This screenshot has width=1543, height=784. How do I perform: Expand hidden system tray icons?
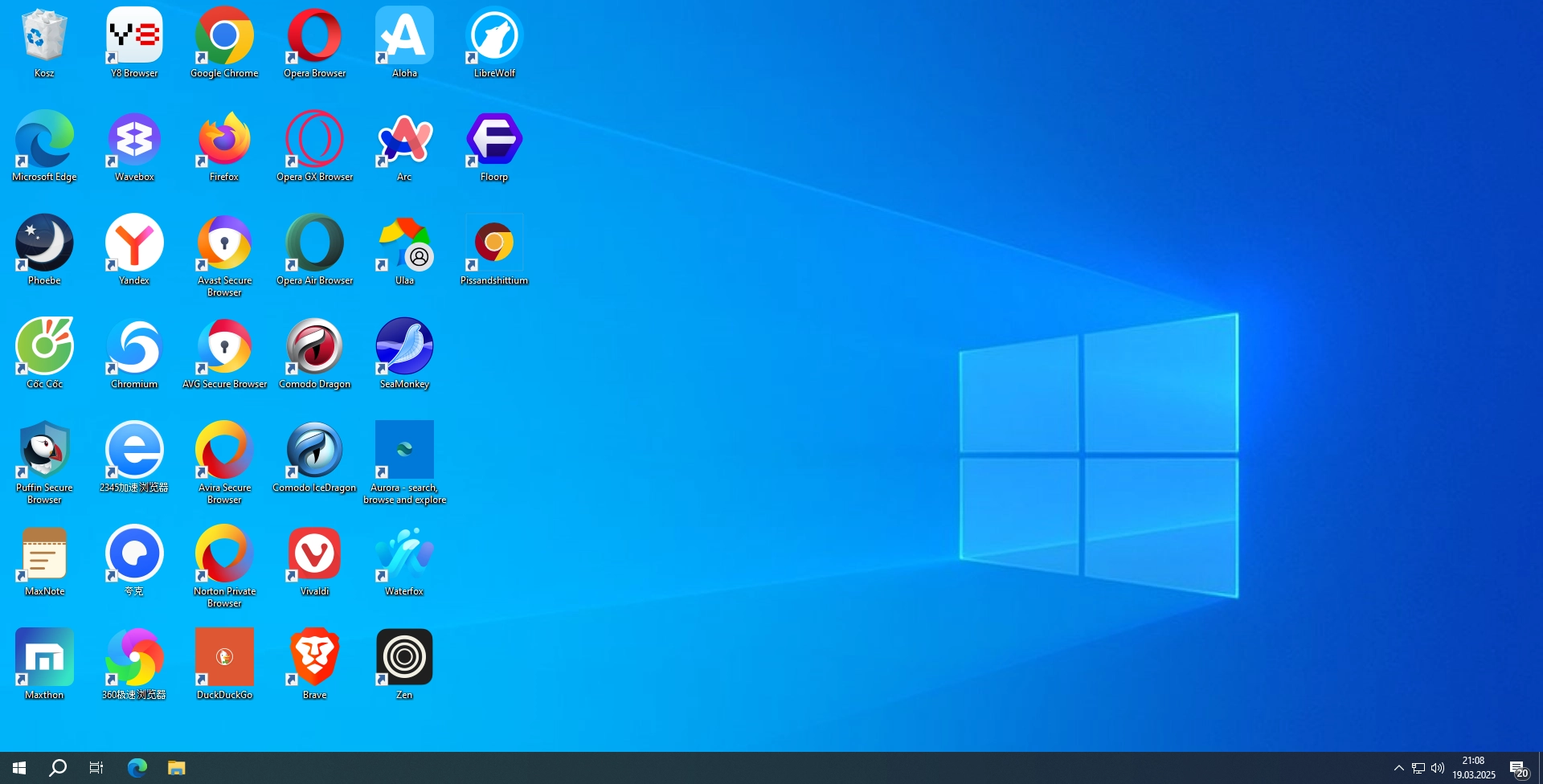1398,768
